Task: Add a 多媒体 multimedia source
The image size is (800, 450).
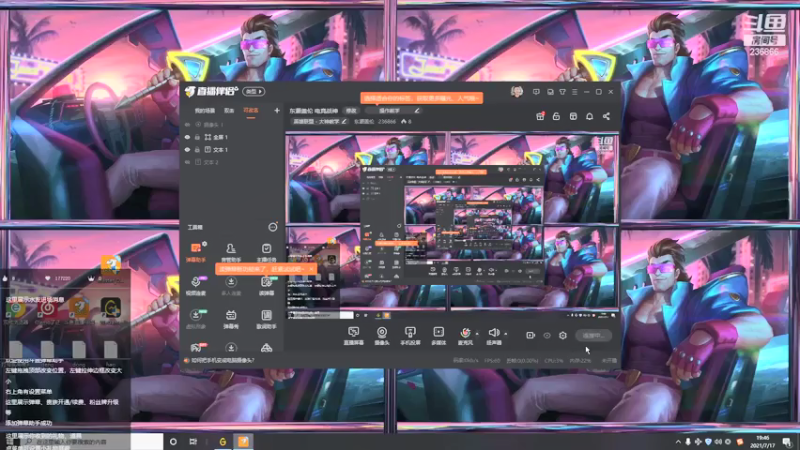Action: click(x=438, y=336)
